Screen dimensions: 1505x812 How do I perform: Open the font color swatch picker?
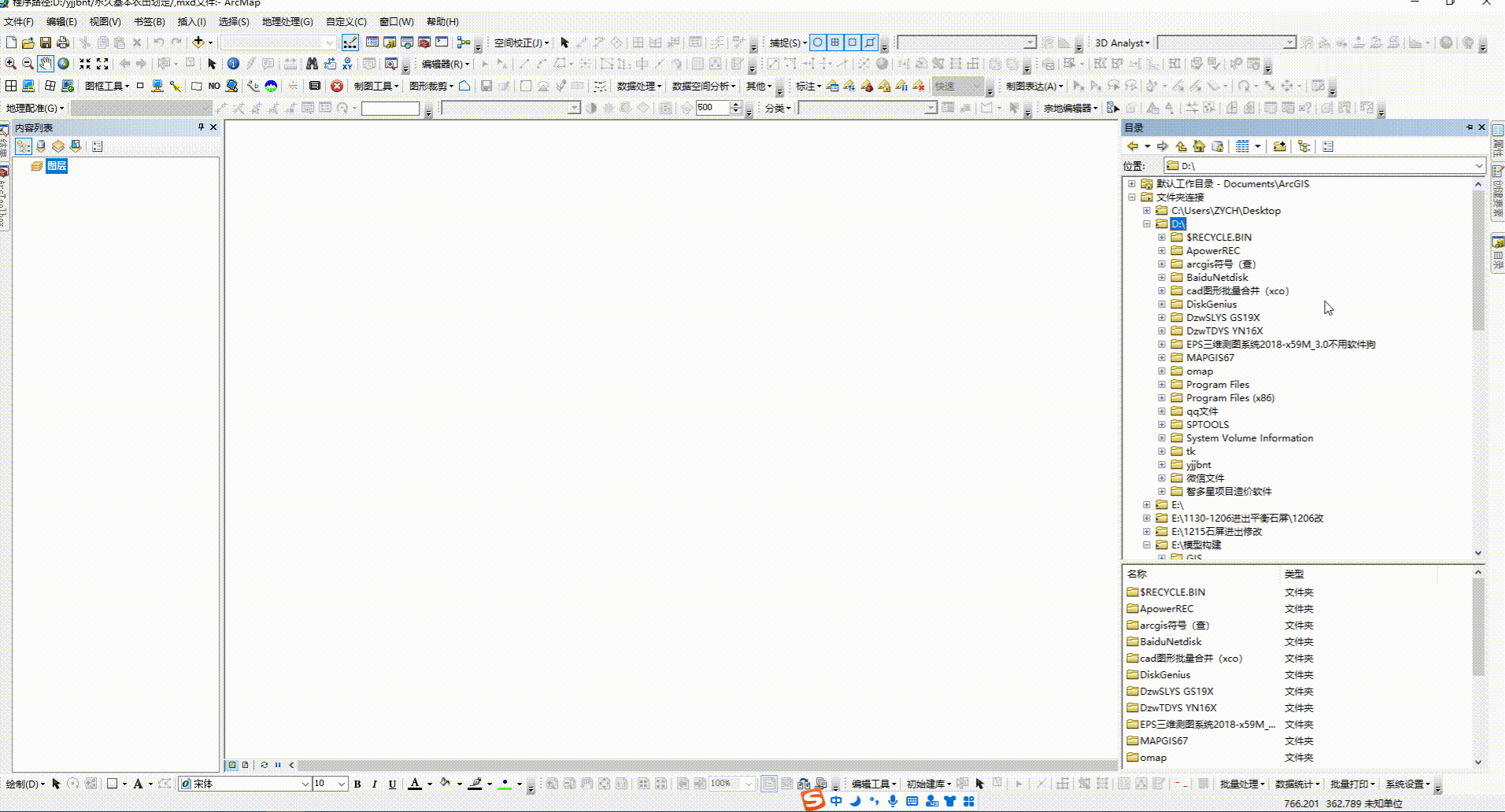pos(430,784)
